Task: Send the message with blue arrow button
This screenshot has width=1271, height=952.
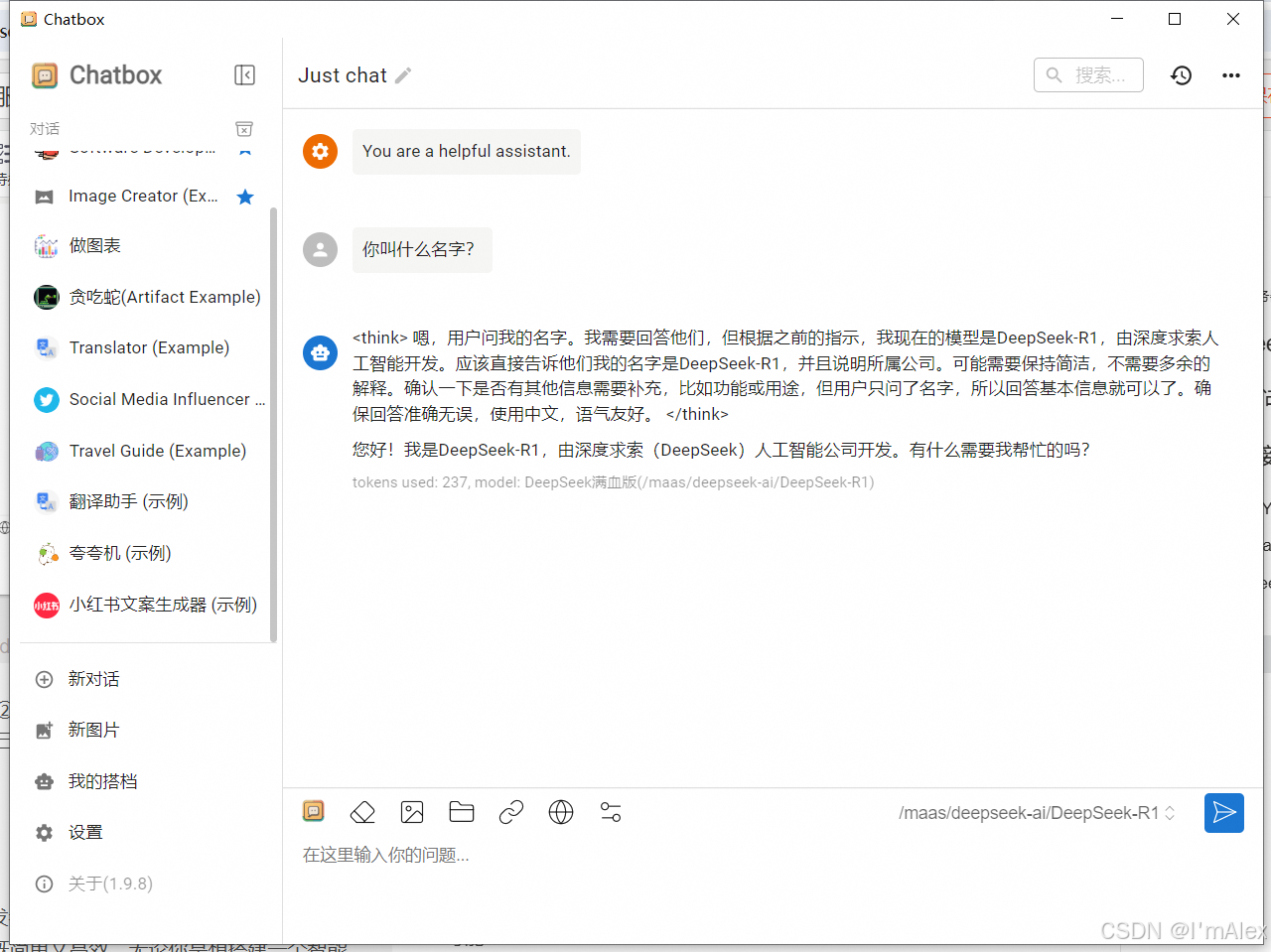Action: [x=1224, y=813]
